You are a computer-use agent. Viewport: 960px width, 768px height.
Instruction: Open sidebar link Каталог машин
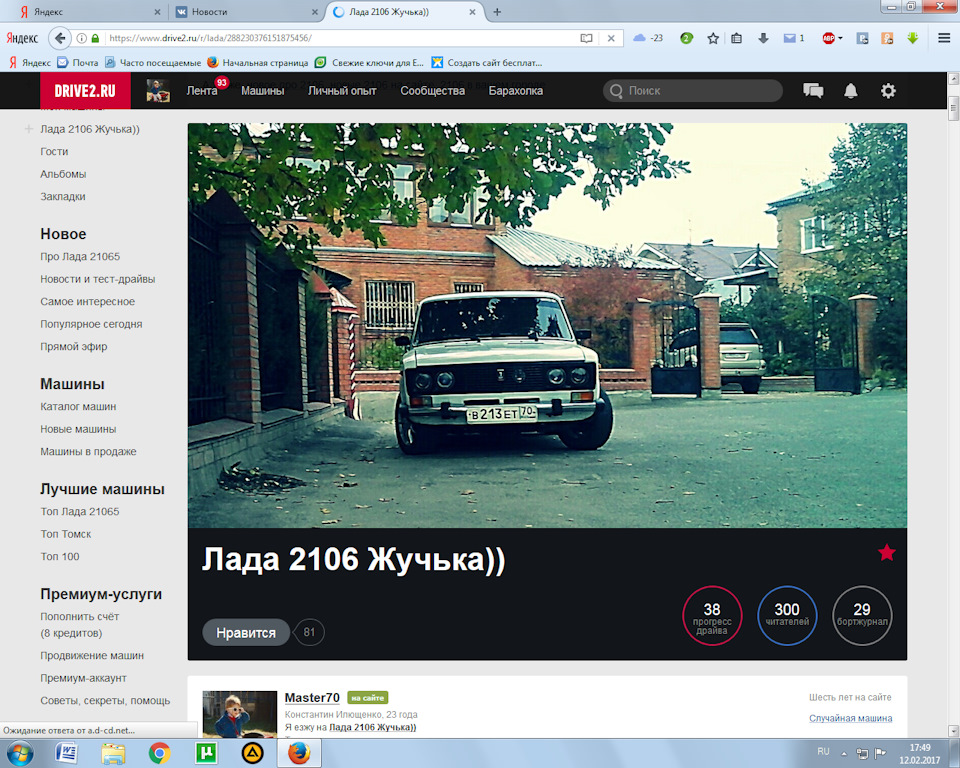coord(78,407)
